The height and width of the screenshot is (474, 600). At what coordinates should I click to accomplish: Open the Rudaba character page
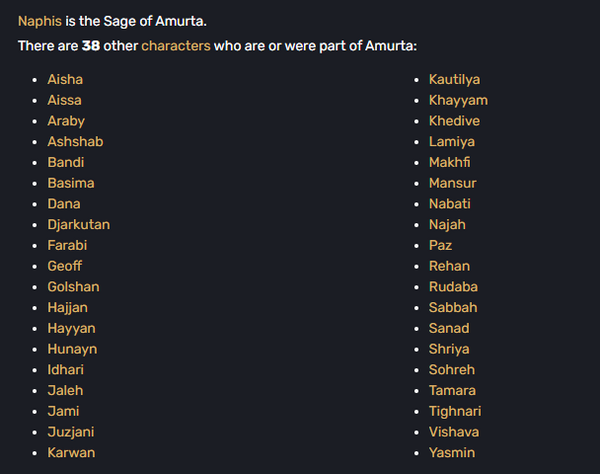click(453, 287)
